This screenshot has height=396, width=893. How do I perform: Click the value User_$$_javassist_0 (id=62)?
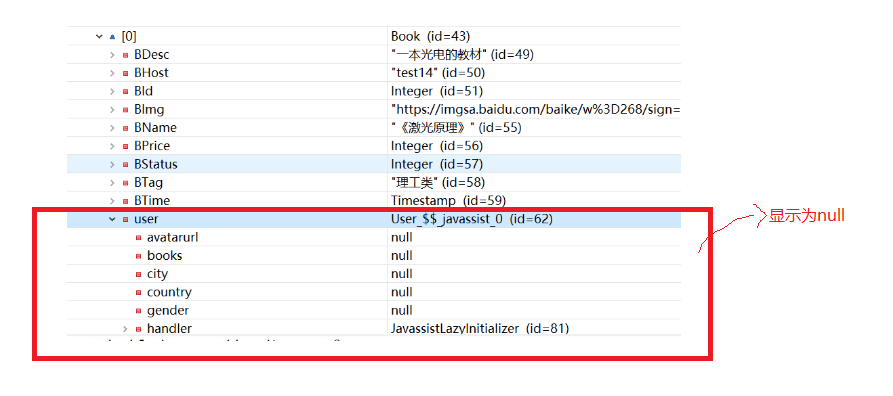pos(472,219)
